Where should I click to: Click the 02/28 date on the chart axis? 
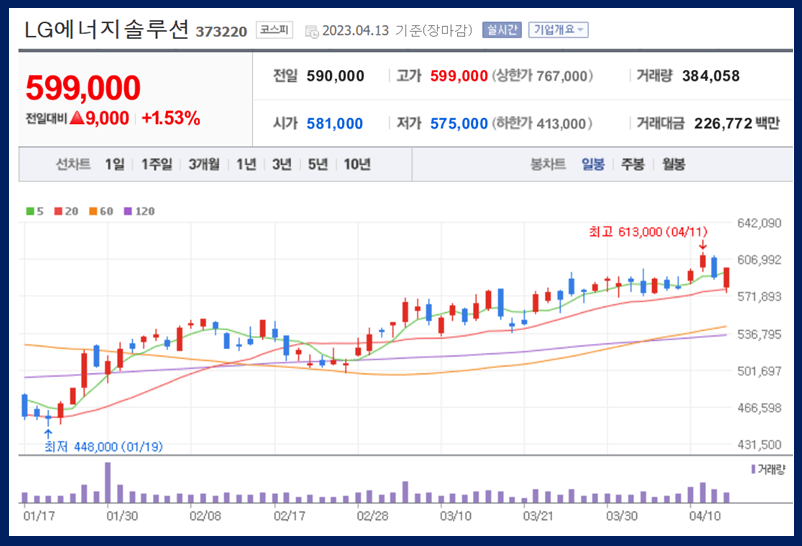(x=372, y=516)
